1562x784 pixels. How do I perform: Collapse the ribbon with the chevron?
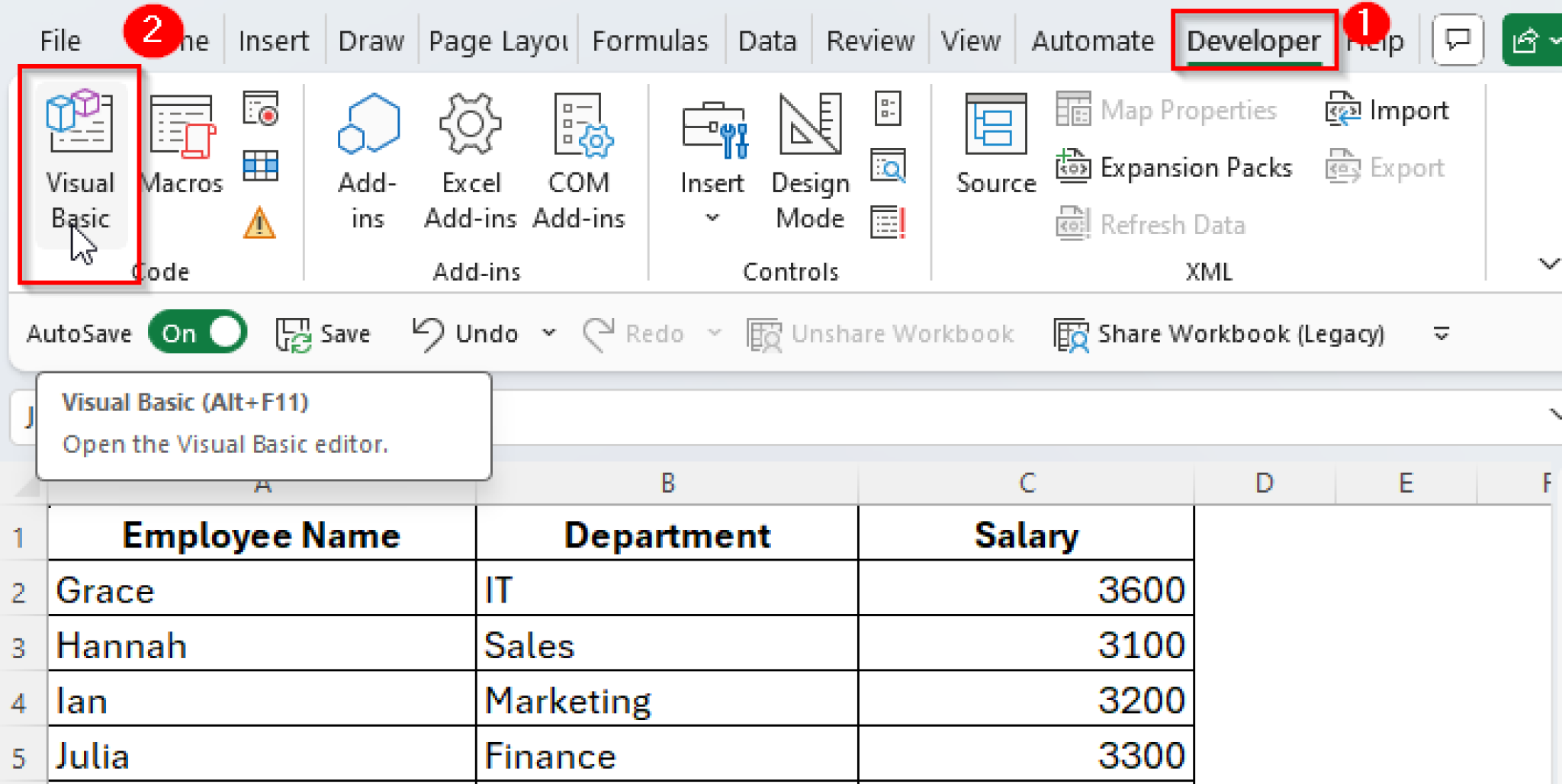pyautogui.click(x=1550, y=265)
